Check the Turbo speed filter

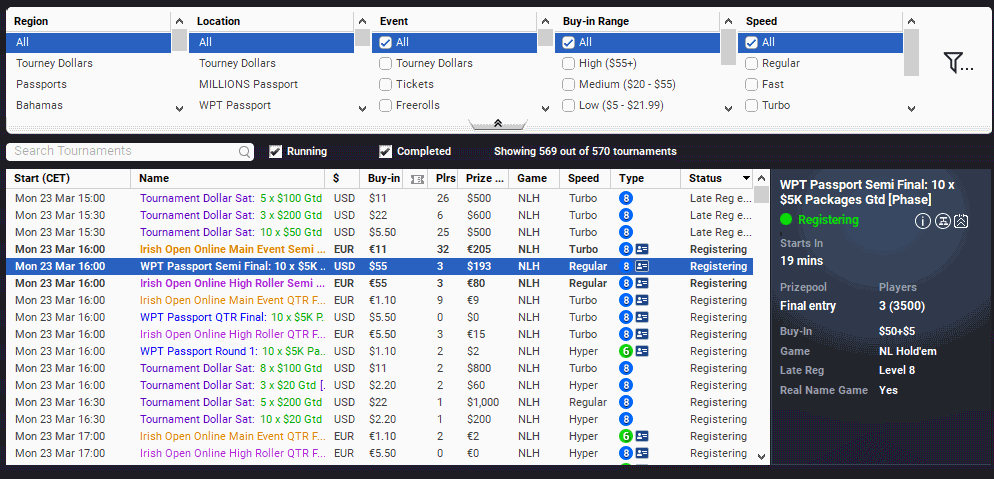pos(751,105)
